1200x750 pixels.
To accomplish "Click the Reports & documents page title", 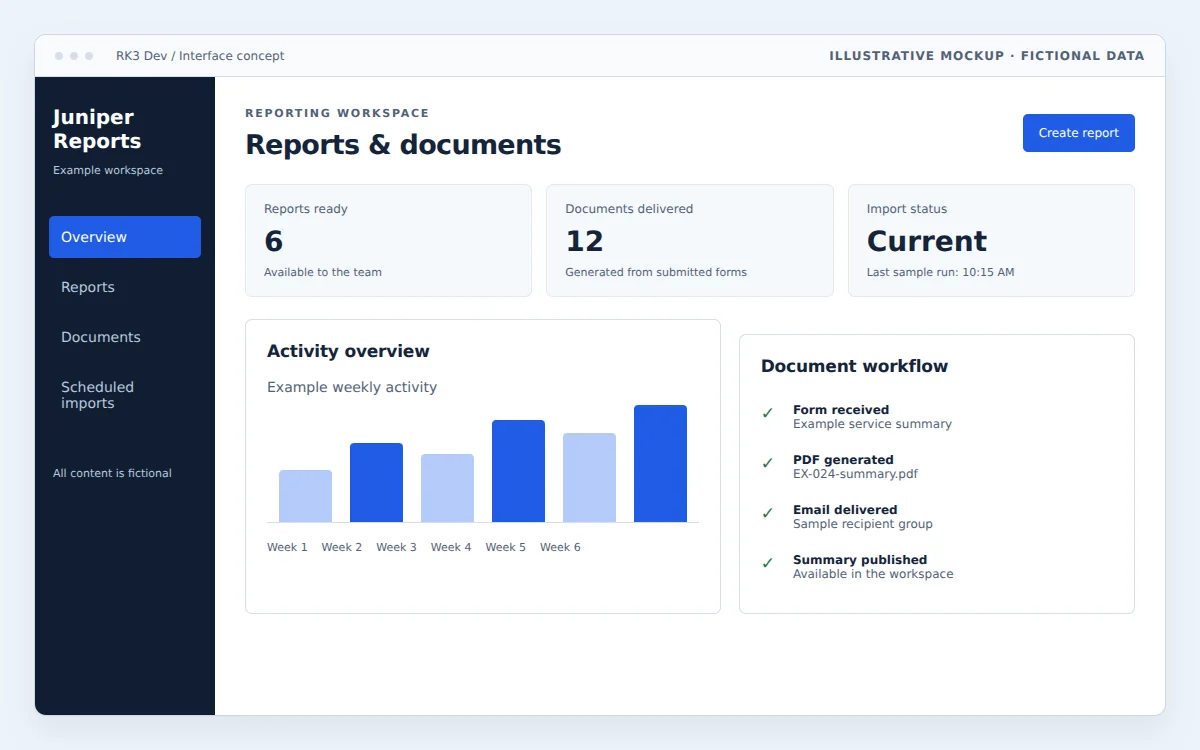I will [403, 144].
